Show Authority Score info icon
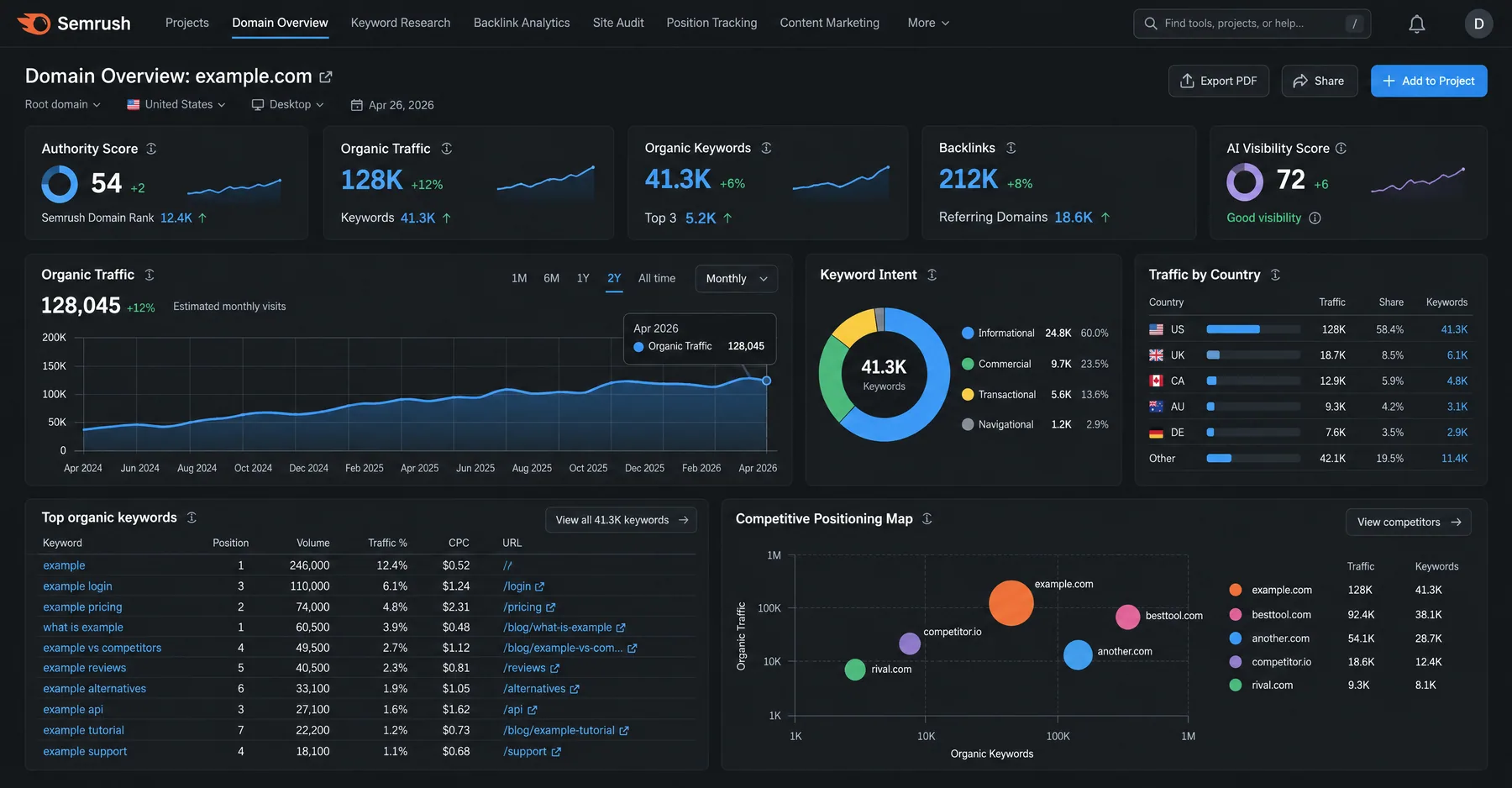Viewport: 1512px width, 788px height. coord(151,149)
